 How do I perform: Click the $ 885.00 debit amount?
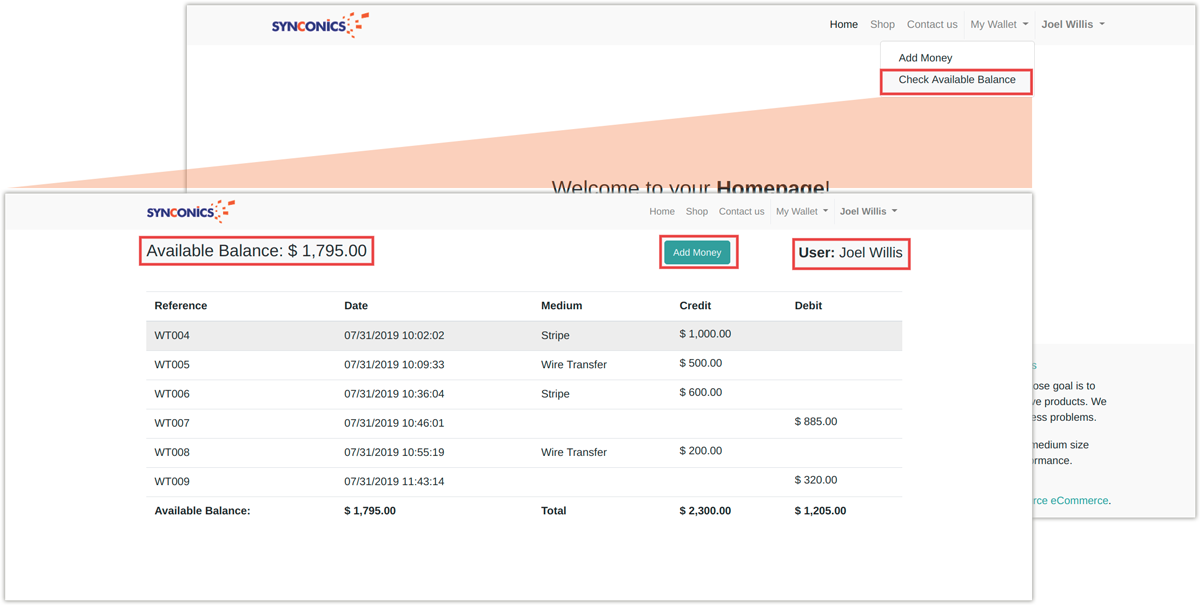tap(816, 422)
